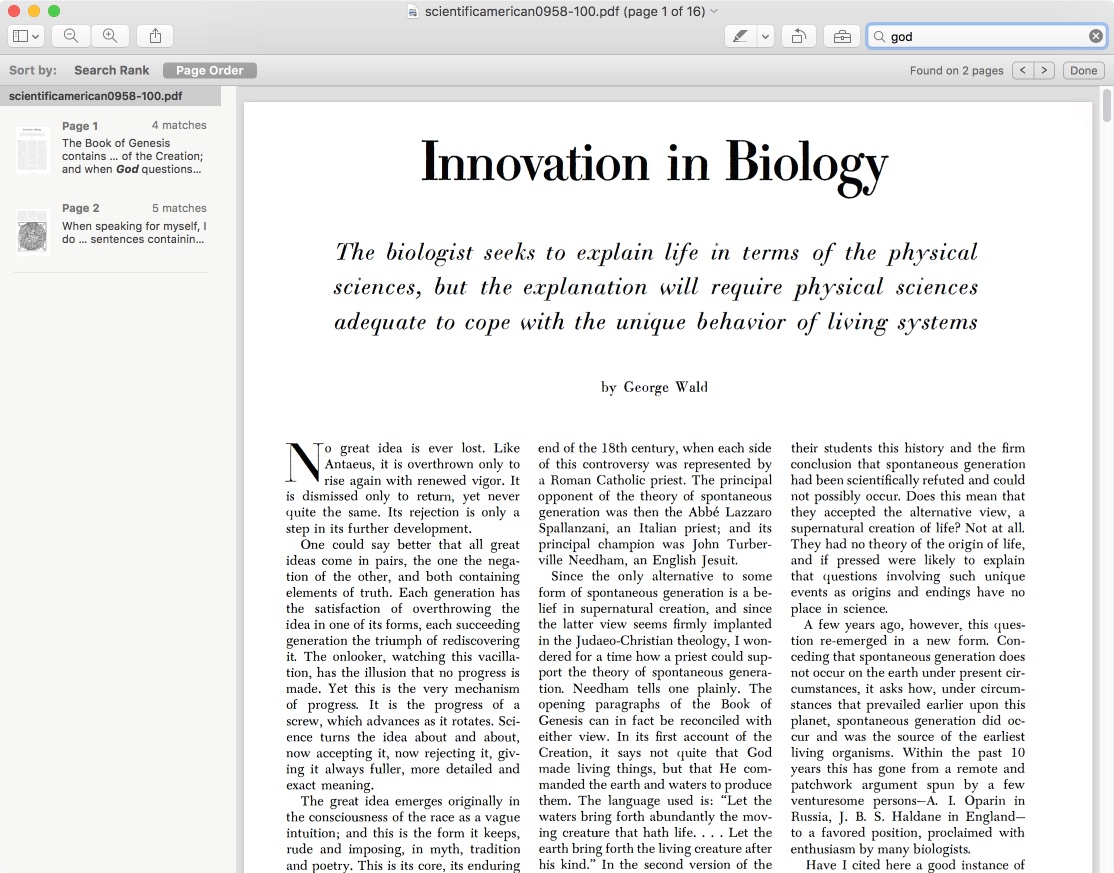The width and height of the screenshot is (1114, 873).
Task: Go to next search match
Action: [x=1044, y=70]
